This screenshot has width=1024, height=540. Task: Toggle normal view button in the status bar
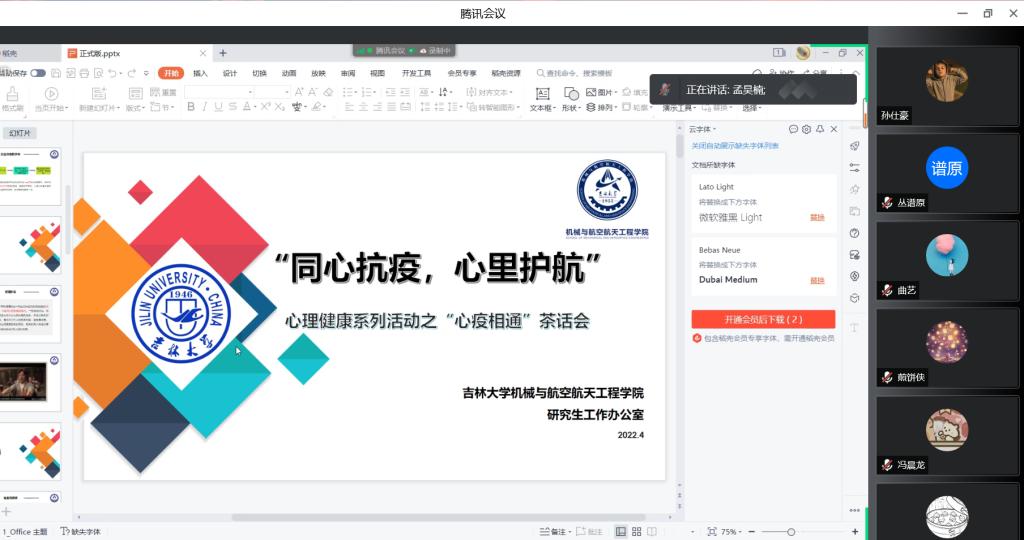tap(621, 531)
